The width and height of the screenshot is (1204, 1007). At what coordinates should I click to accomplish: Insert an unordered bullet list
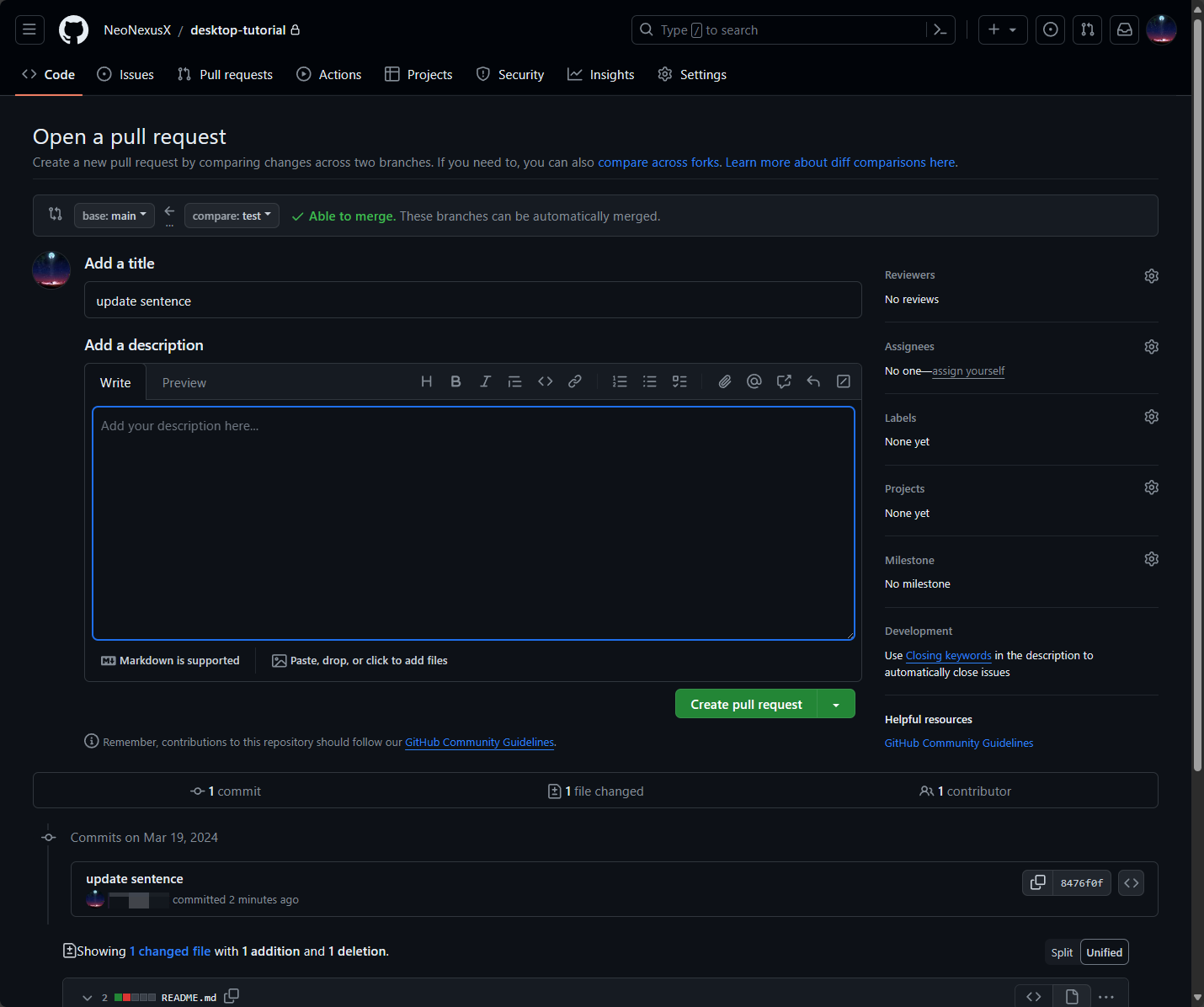pos(649,381)
